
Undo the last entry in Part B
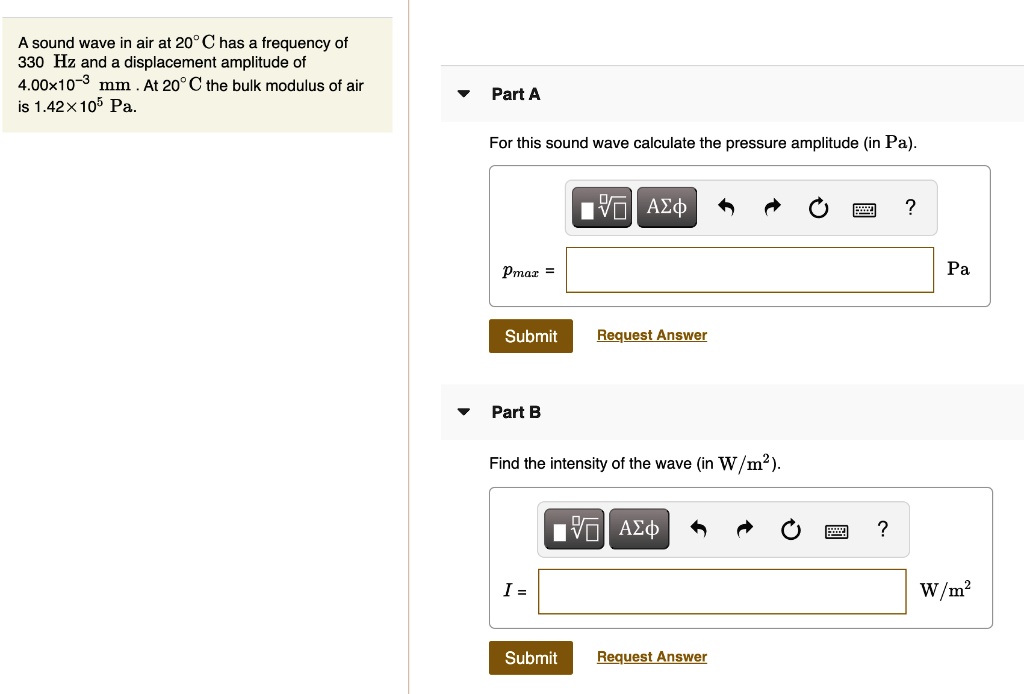coord(699,529)
